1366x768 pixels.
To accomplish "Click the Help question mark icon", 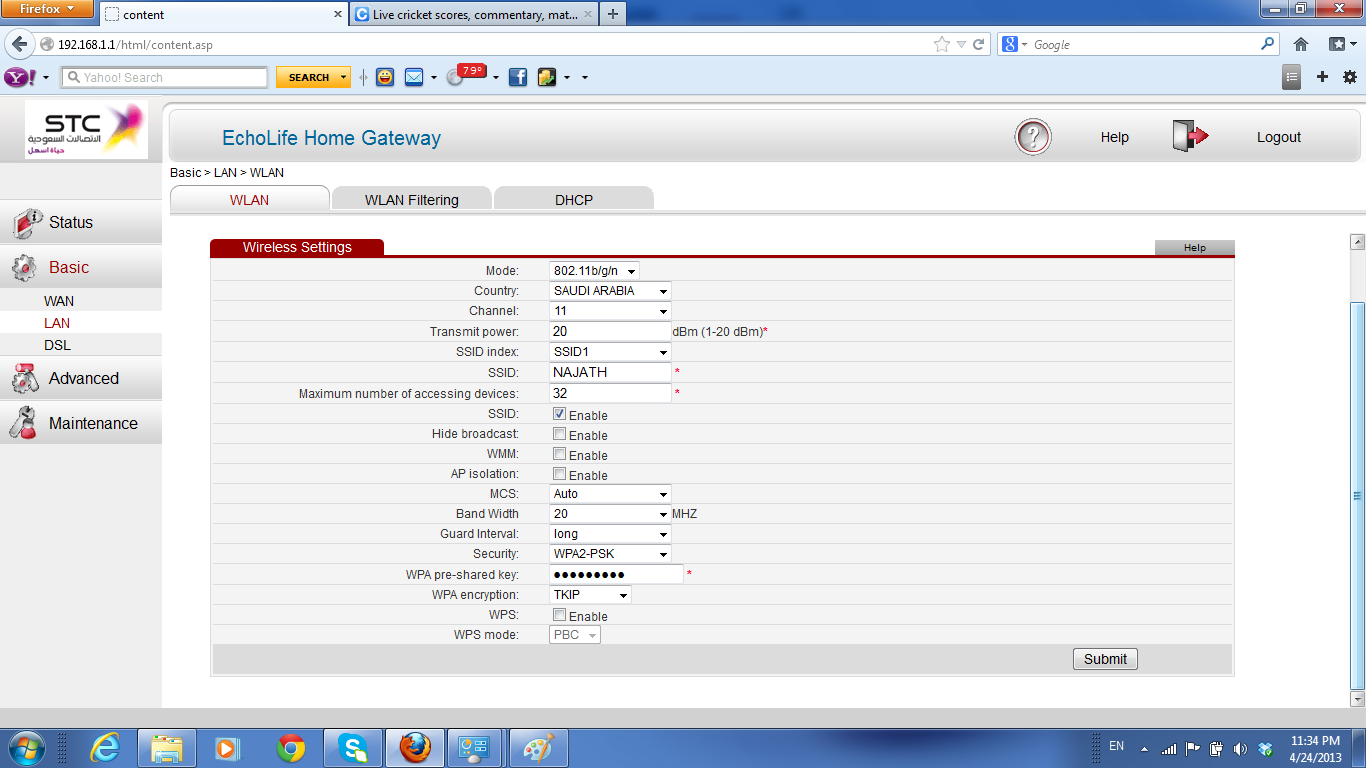I will pyautogui.click(x=1033, y=137).
